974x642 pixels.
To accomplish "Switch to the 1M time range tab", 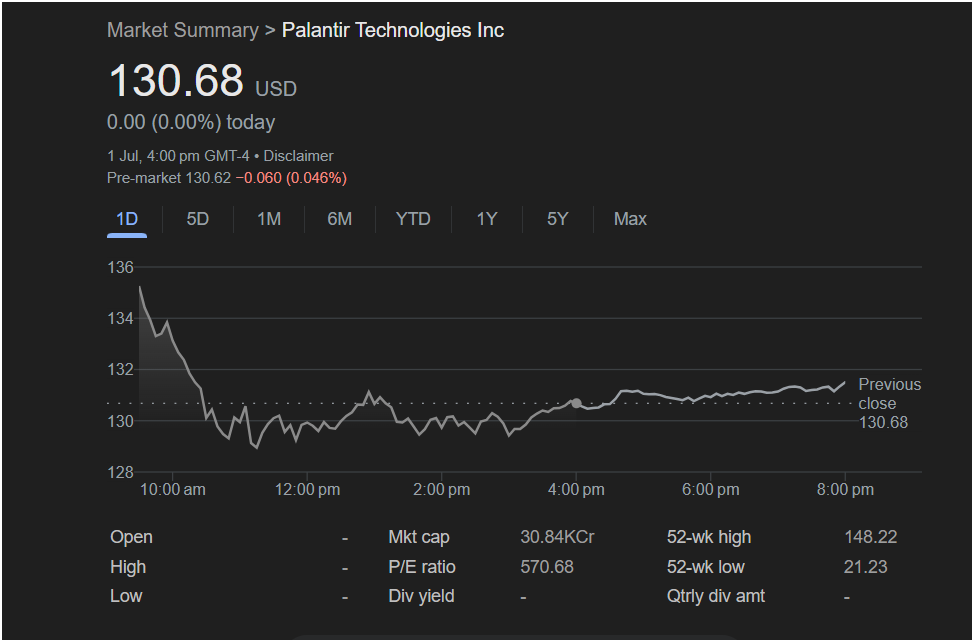I will point(269,219).
